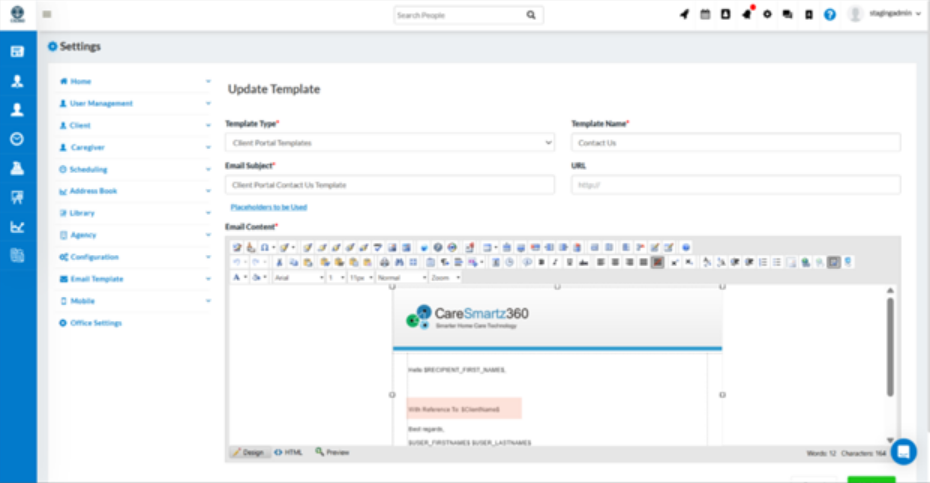Image resolution: width=930 pixels, height=483 pixels.
Task: Click the blue help question mark
Action: (x=830, y=14)
